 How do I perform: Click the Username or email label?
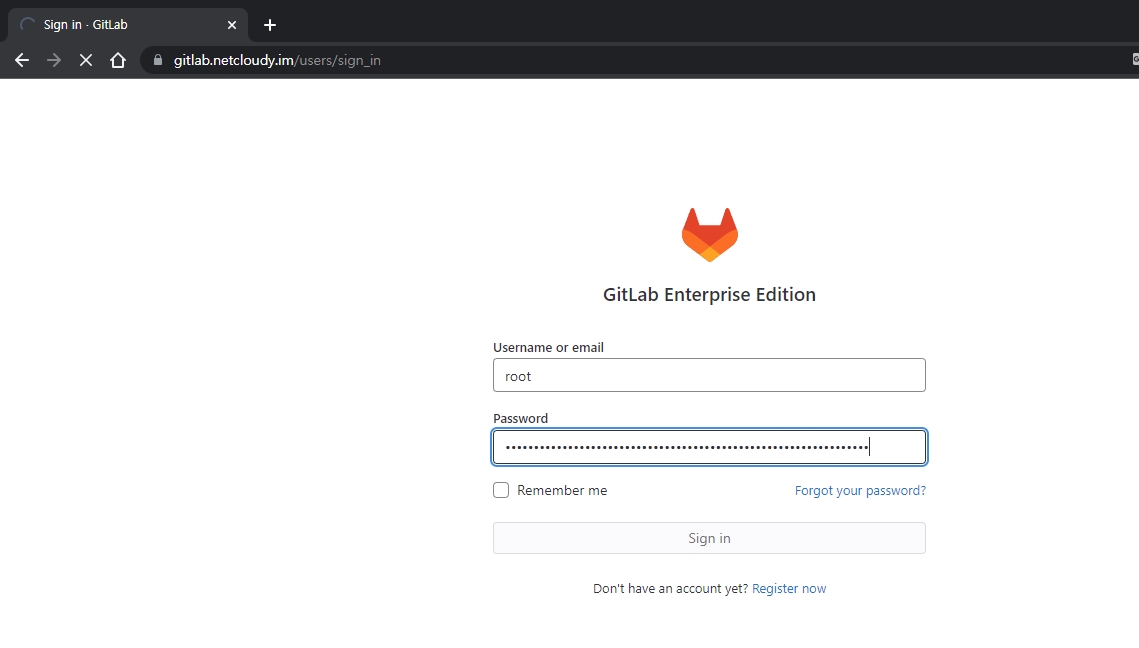[x=548, y=347]
